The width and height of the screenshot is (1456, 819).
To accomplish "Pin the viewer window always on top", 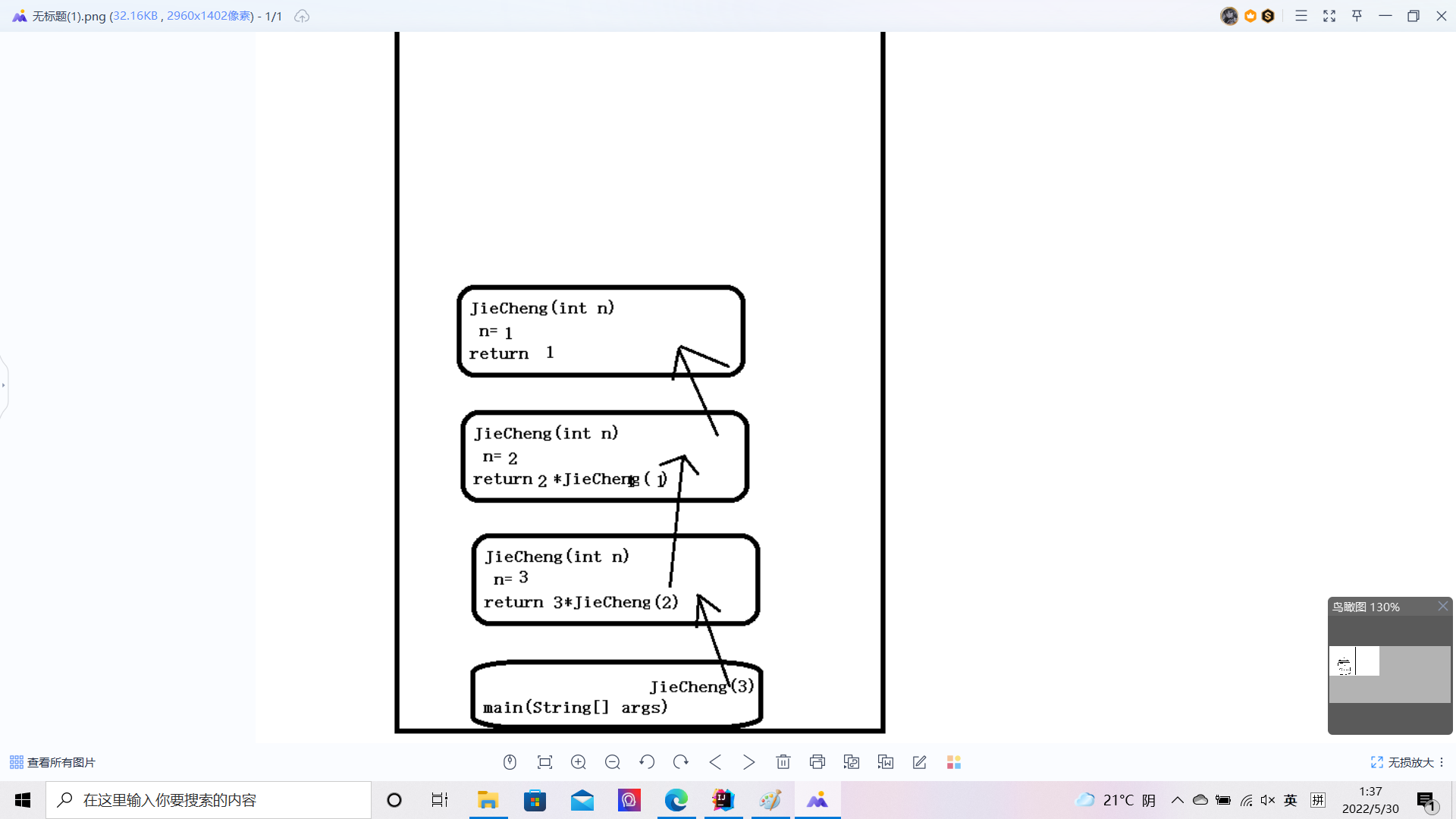I will (1357, 15).
